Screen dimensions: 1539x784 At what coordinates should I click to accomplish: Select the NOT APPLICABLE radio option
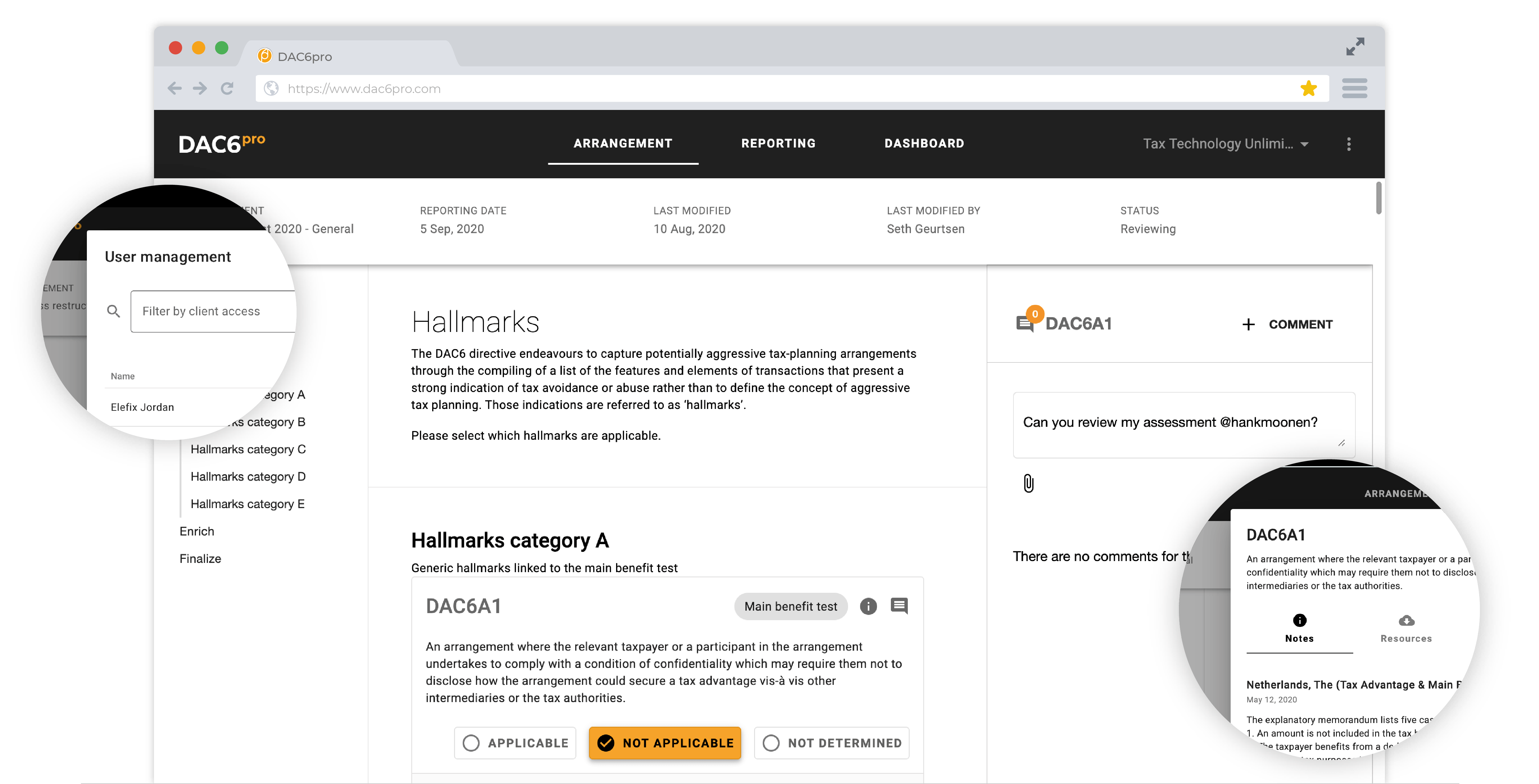point(664,743)
